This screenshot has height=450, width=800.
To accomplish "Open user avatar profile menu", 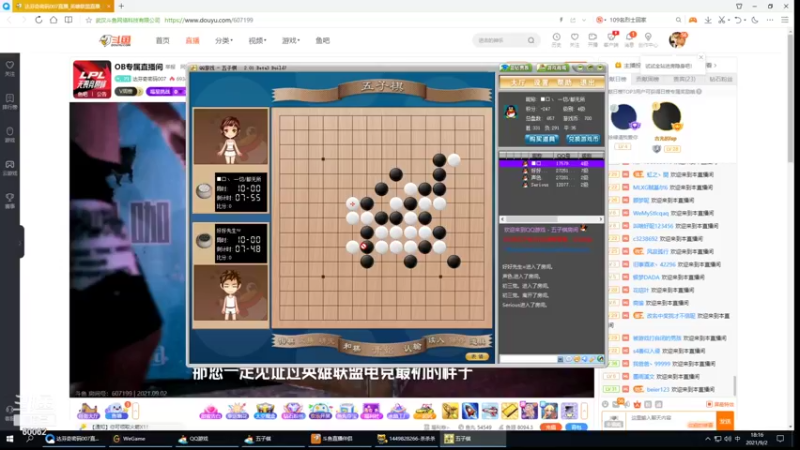I will pos(678,40).
